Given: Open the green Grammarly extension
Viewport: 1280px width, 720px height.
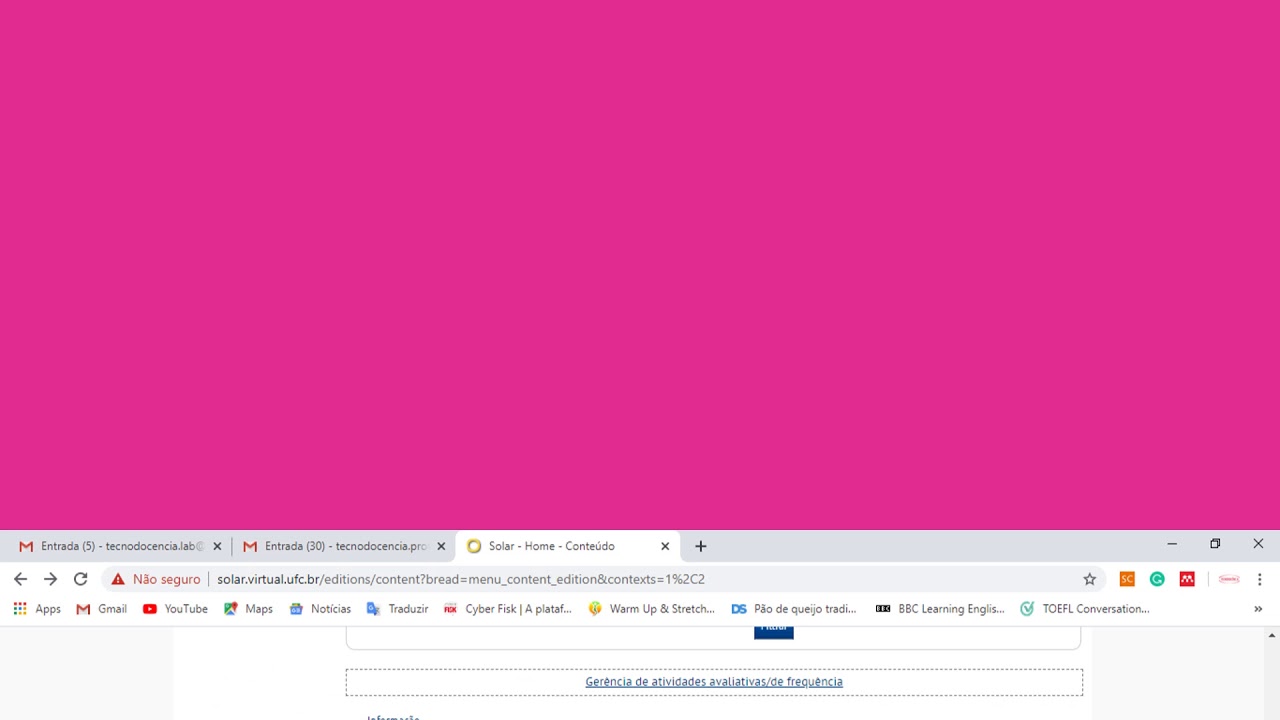Looking at the screenshot, I should 1157,579.
